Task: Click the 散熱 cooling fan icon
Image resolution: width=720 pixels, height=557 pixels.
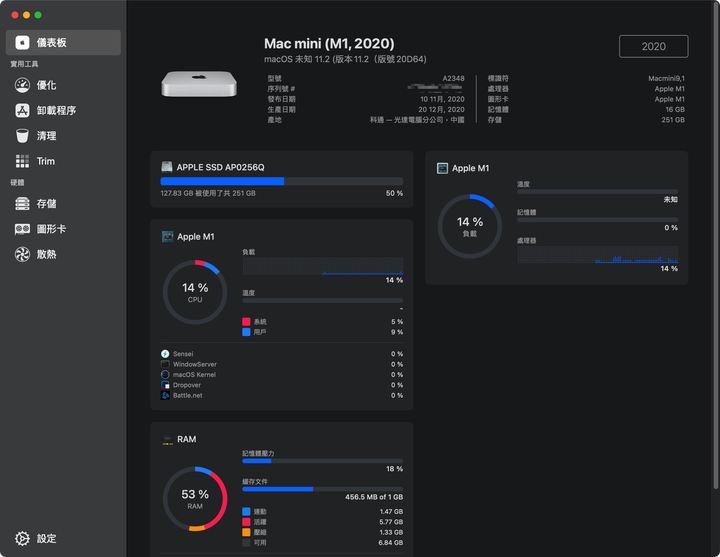Action: tap(22, 254)
